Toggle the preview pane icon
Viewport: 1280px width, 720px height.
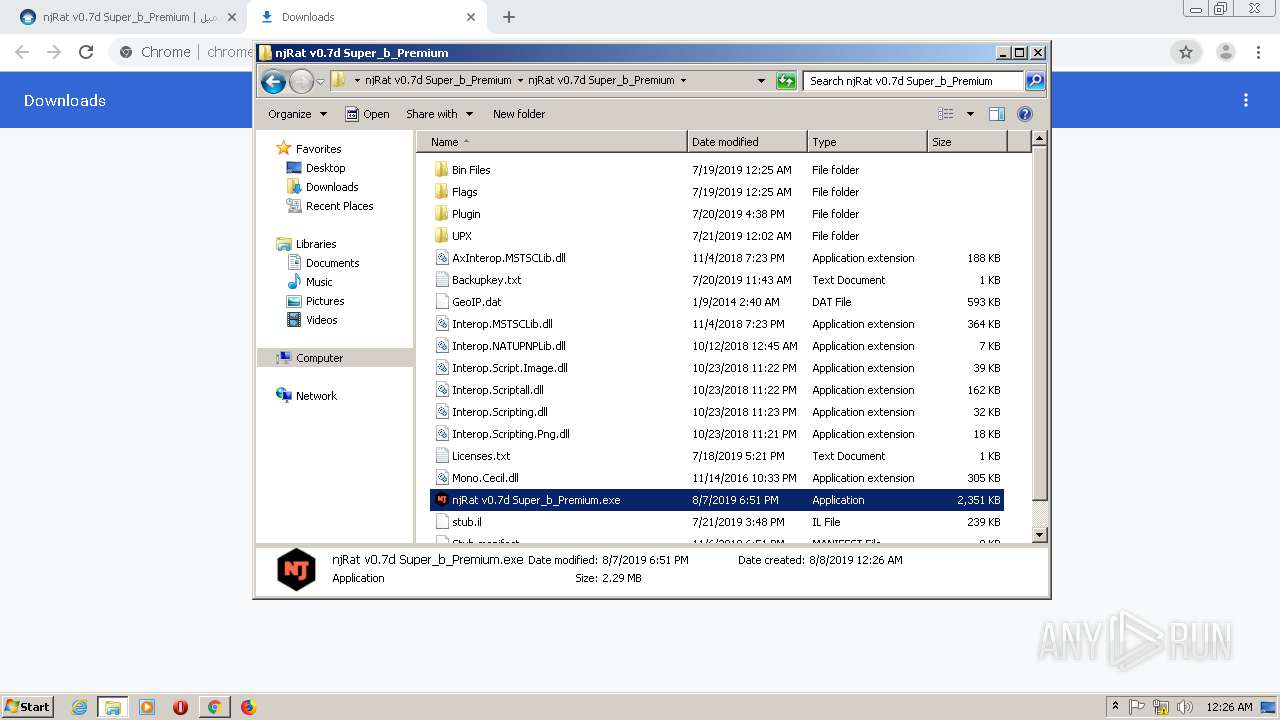point(996,114)
